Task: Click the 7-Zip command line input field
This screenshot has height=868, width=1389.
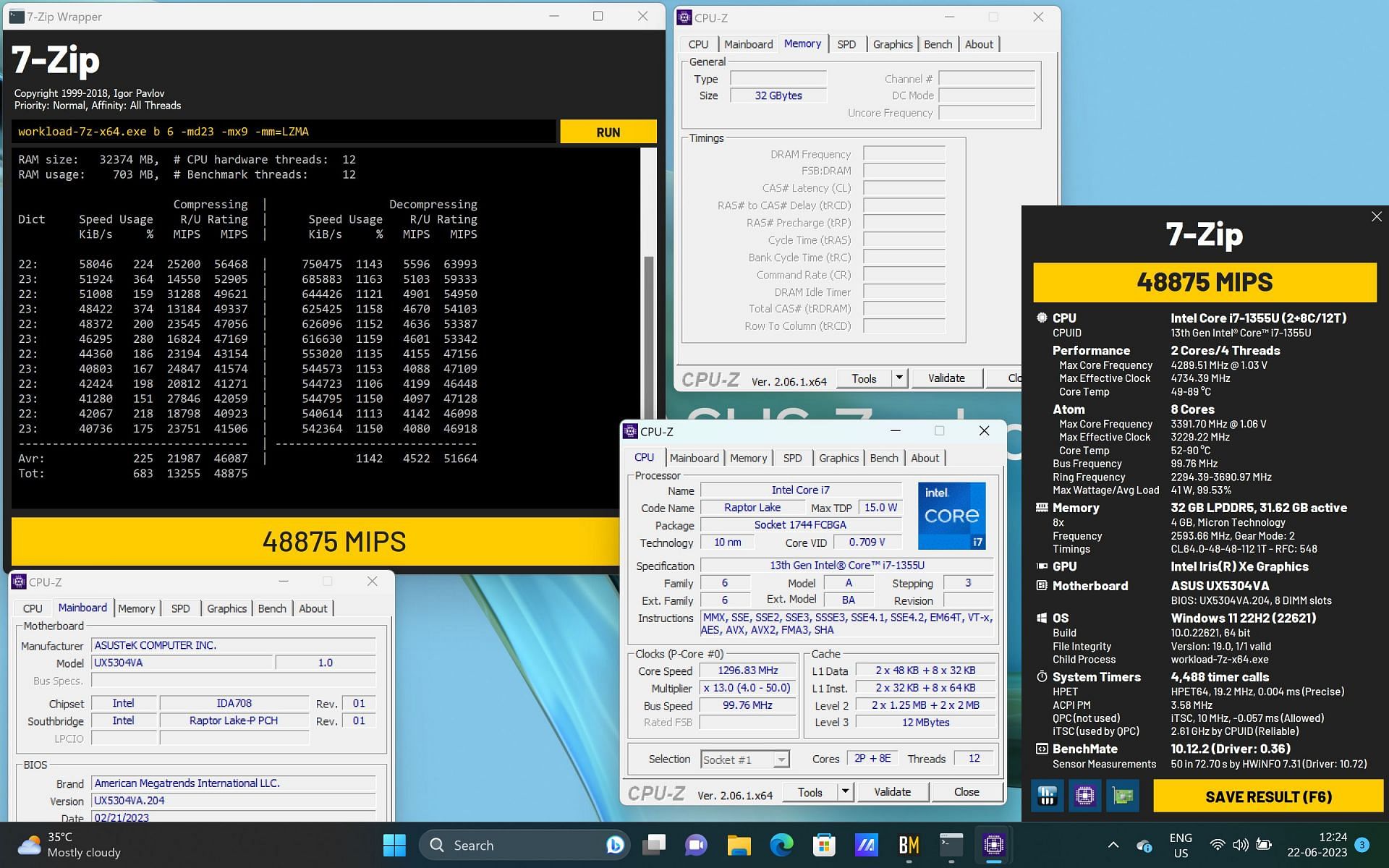Action: [284, 132]
